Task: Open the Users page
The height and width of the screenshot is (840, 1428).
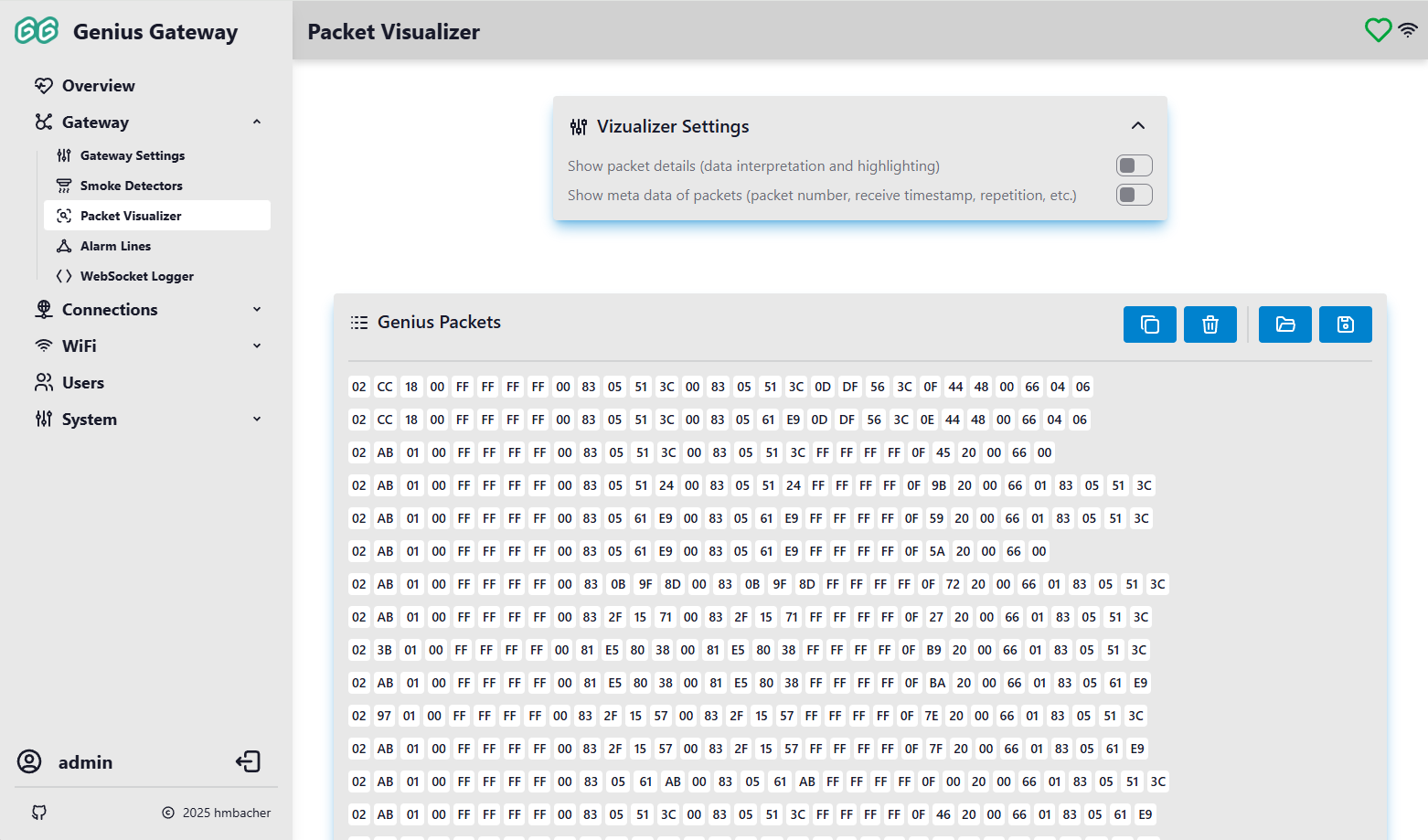Action: point(82,383)
